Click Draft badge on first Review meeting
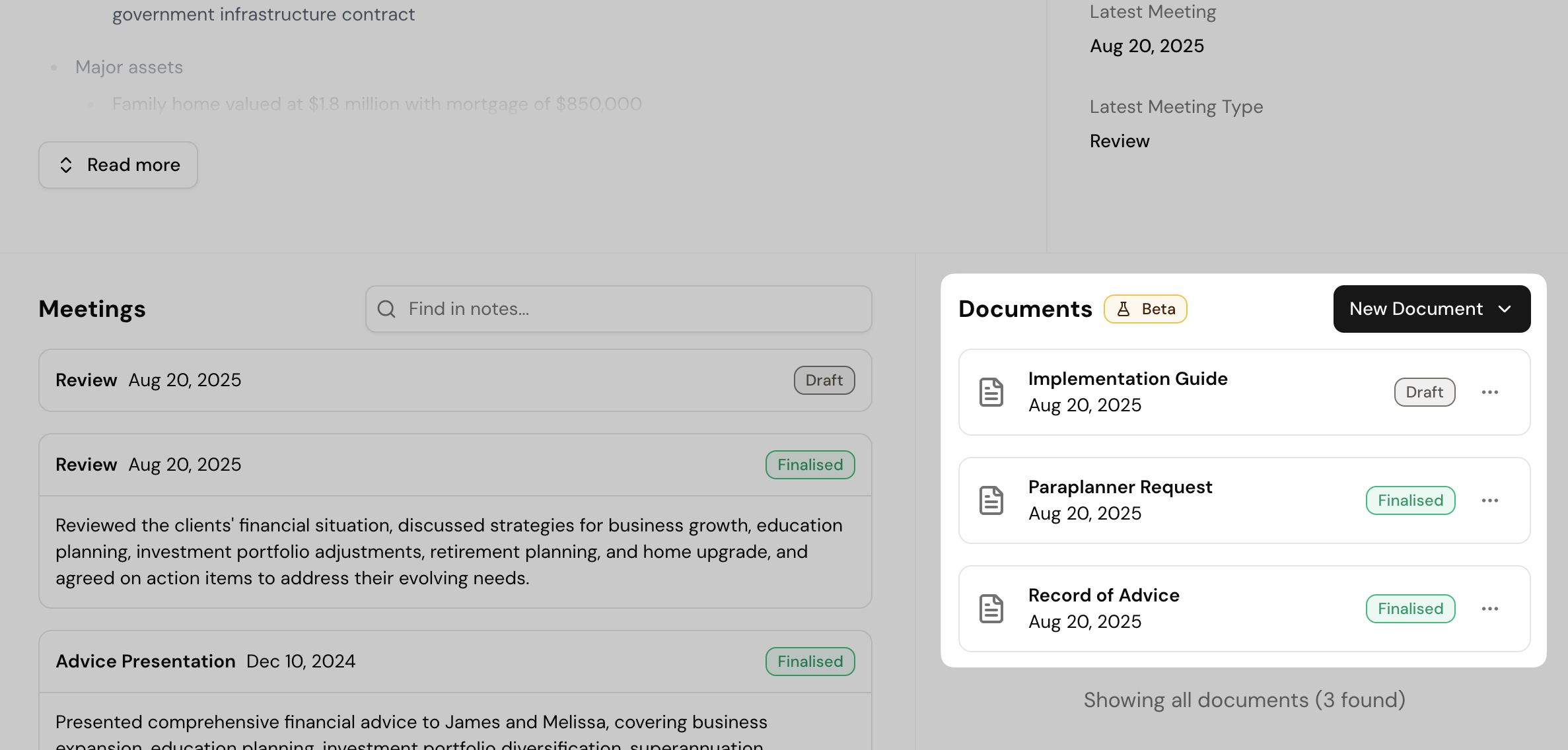This screenshot has width=1568, height=750. [x=824, y=380]
